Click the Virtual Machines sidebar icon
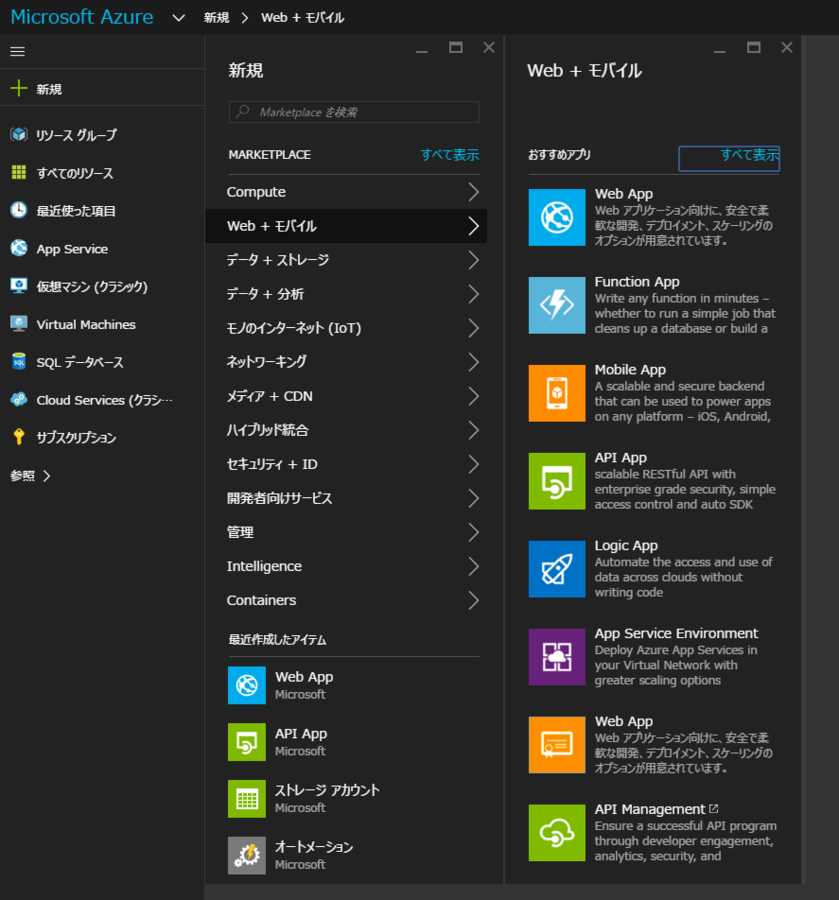Image resolution: width=839 pixels, height=900 pixels. click(19, 324)
